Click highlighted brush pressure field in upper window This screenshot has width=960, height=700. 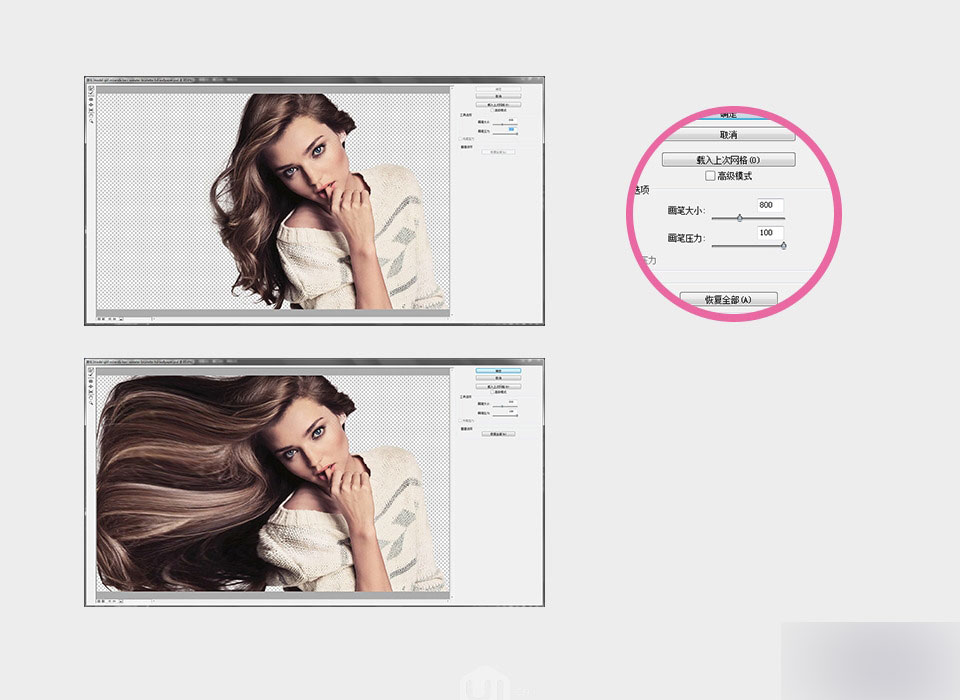point(512,129)
